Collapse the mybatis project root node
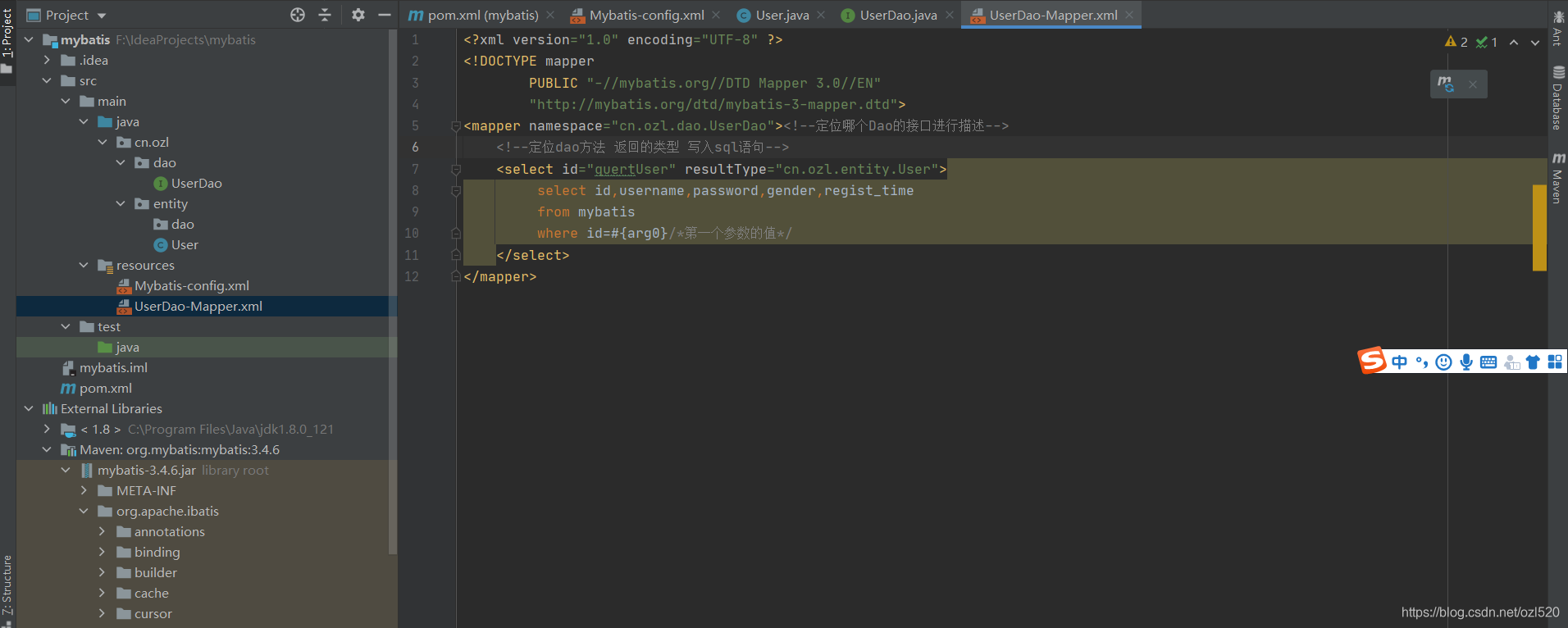Image resolution: width=1568 pixels, height=628 pixels. click(x=30, y=39)
